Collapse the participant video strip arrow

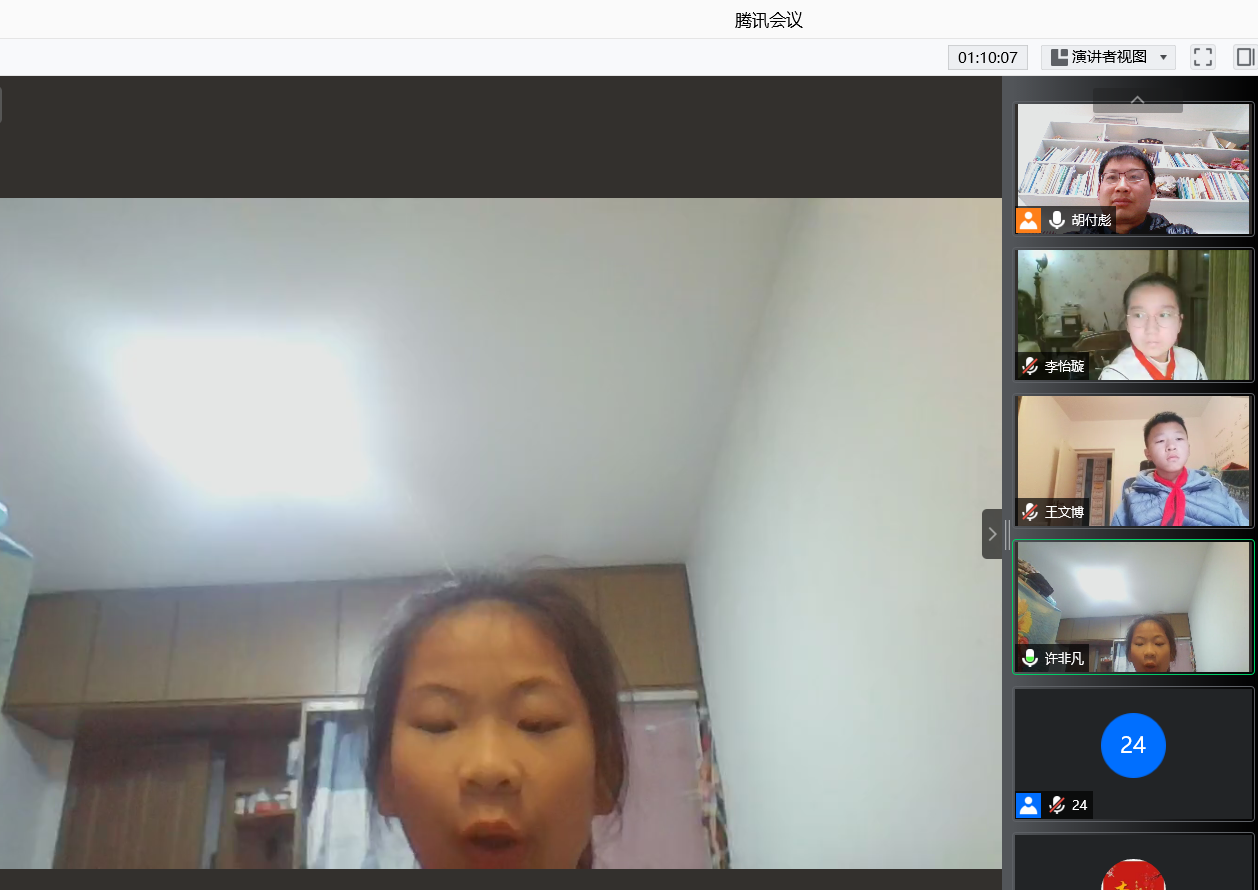993,534
